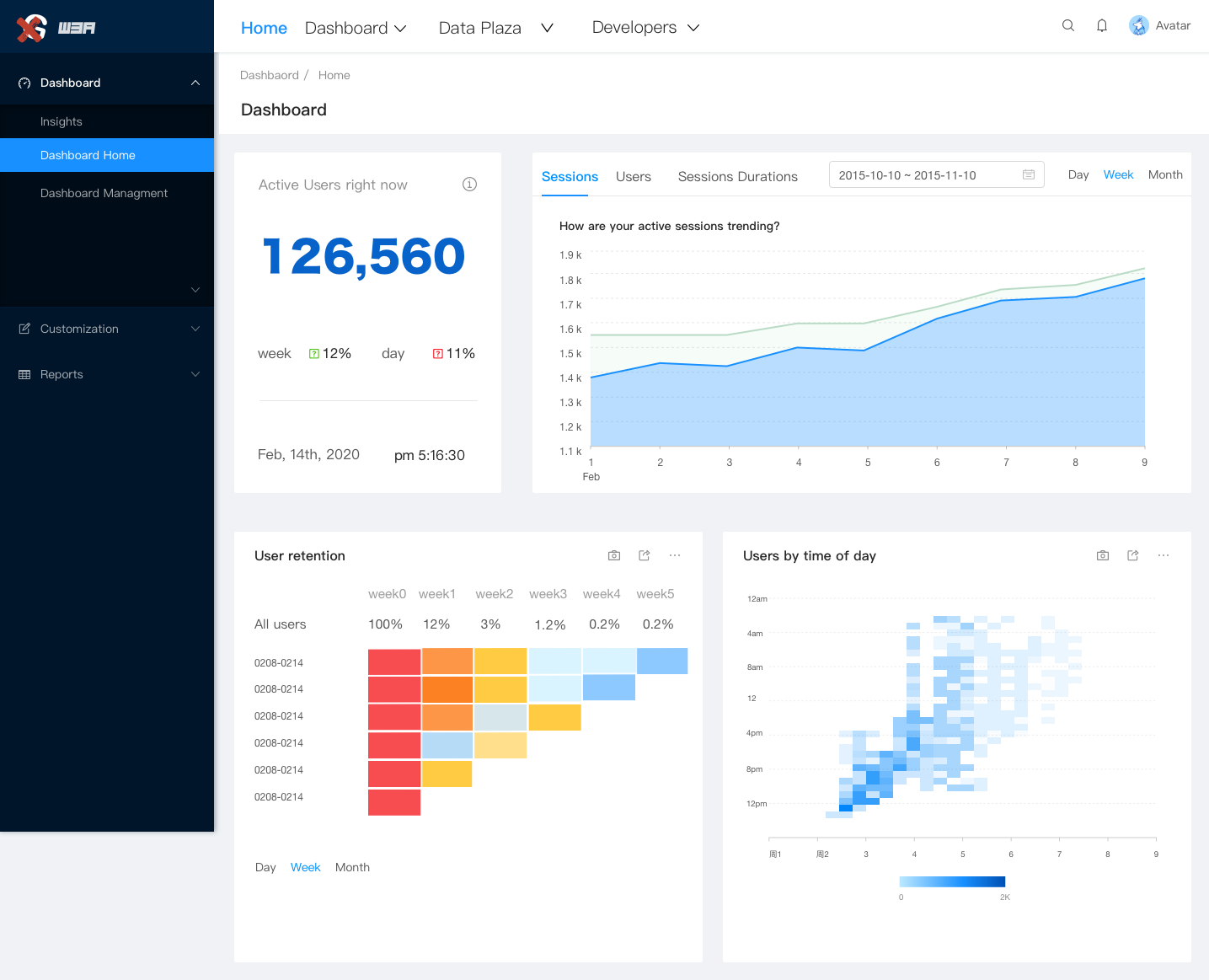Click down chevron below Dashboard Managment

point(195,290)
